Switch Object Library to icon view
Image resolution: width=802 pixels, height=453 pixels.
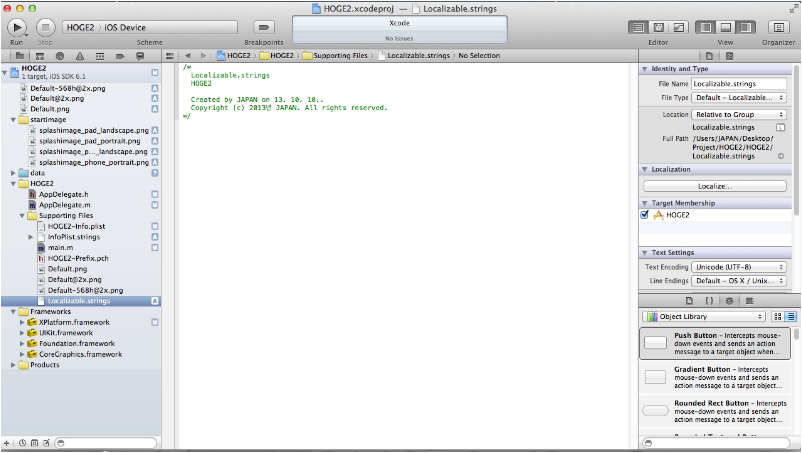tap(778, 317)
